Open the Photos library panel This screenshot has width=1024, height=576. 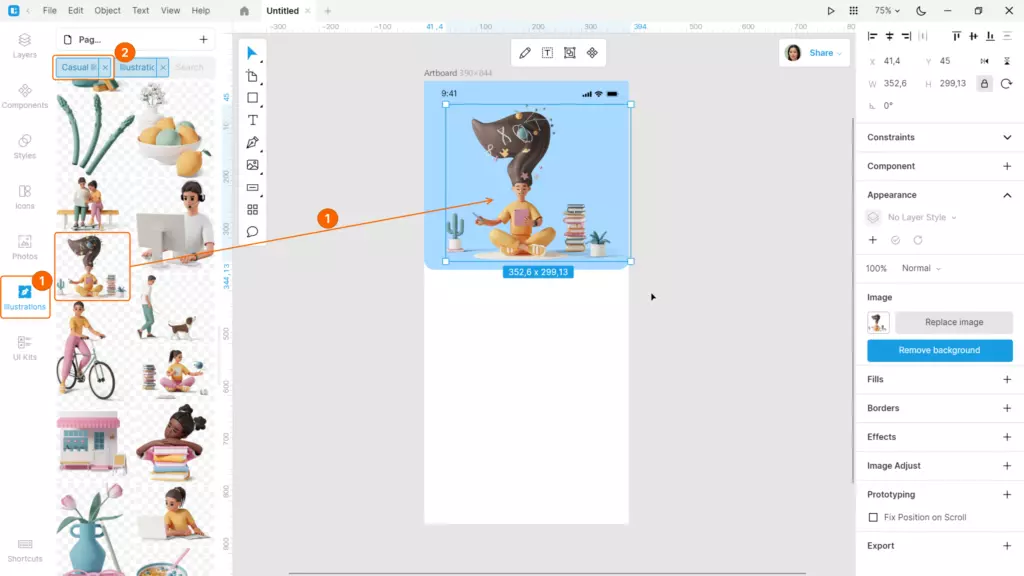[x=25, y=247]
